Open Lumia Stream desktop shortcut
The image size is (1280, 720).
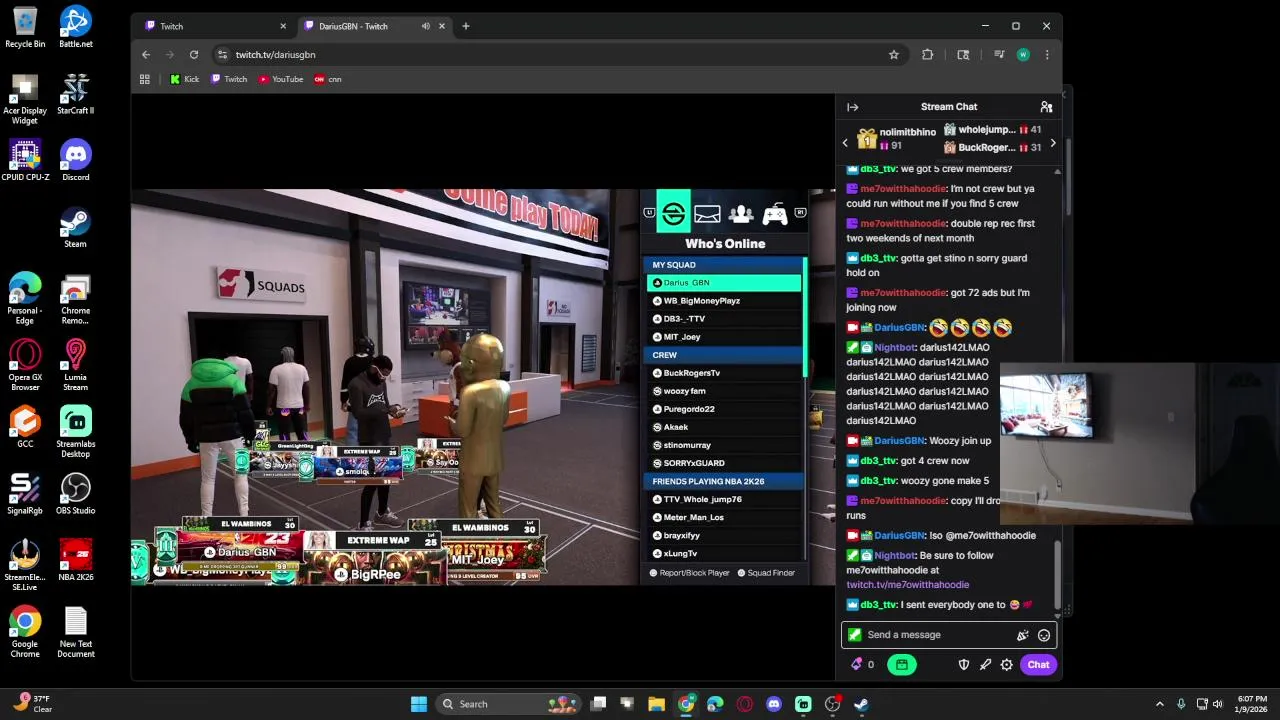coord(76,365)
